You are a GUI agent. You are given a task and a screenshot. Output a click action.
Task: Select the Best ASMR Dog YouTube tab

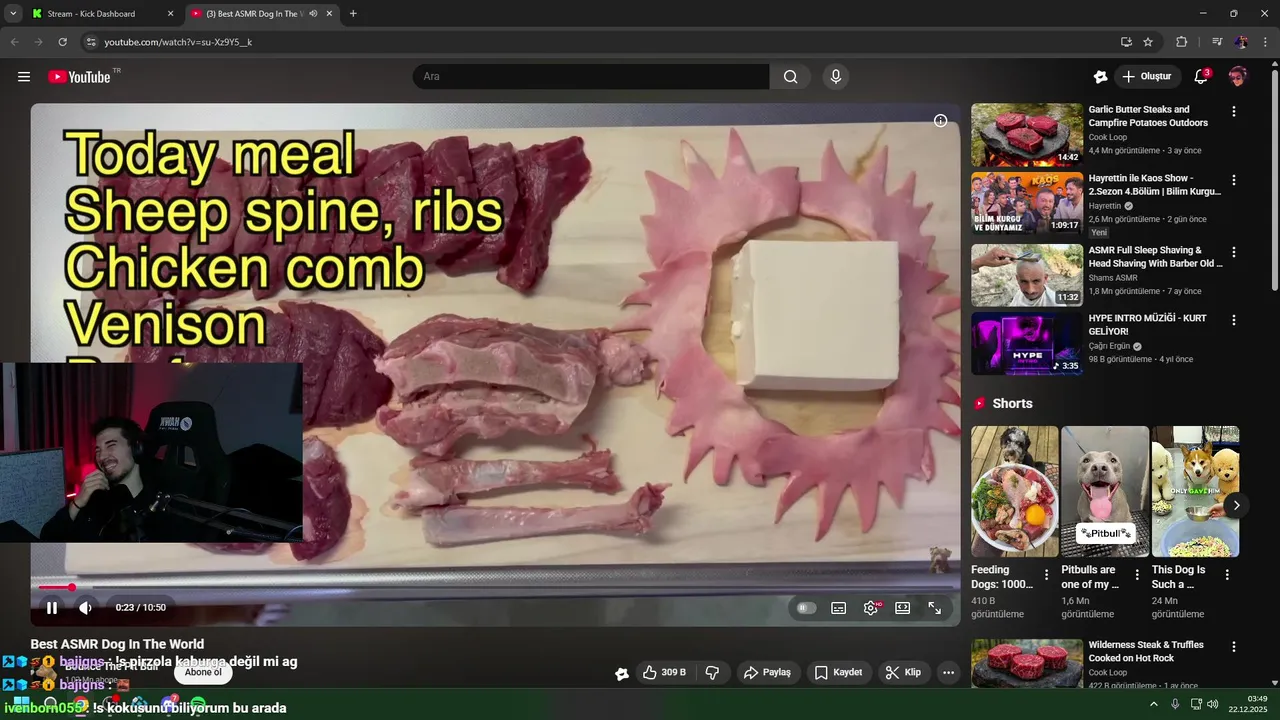click(253, 14)
